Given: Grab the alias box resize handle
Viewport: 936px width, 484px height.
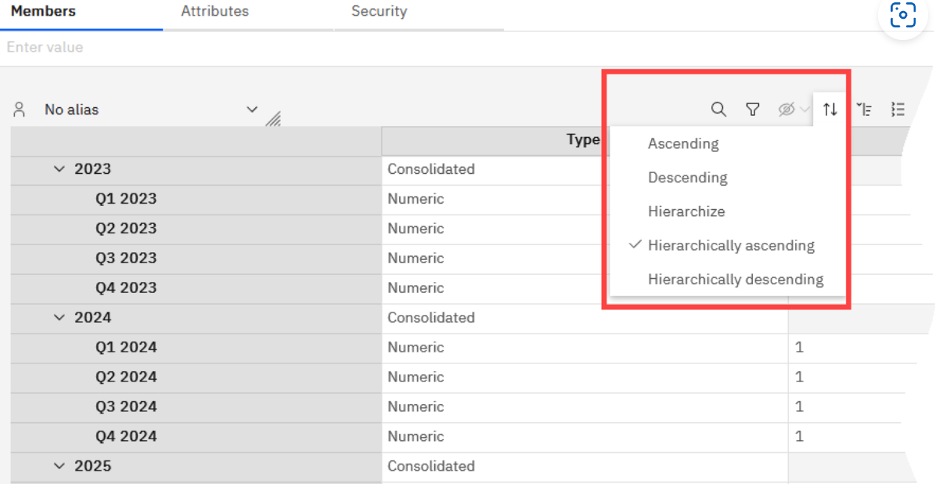Looking at the screenshot, I should (x=273, y=119).
